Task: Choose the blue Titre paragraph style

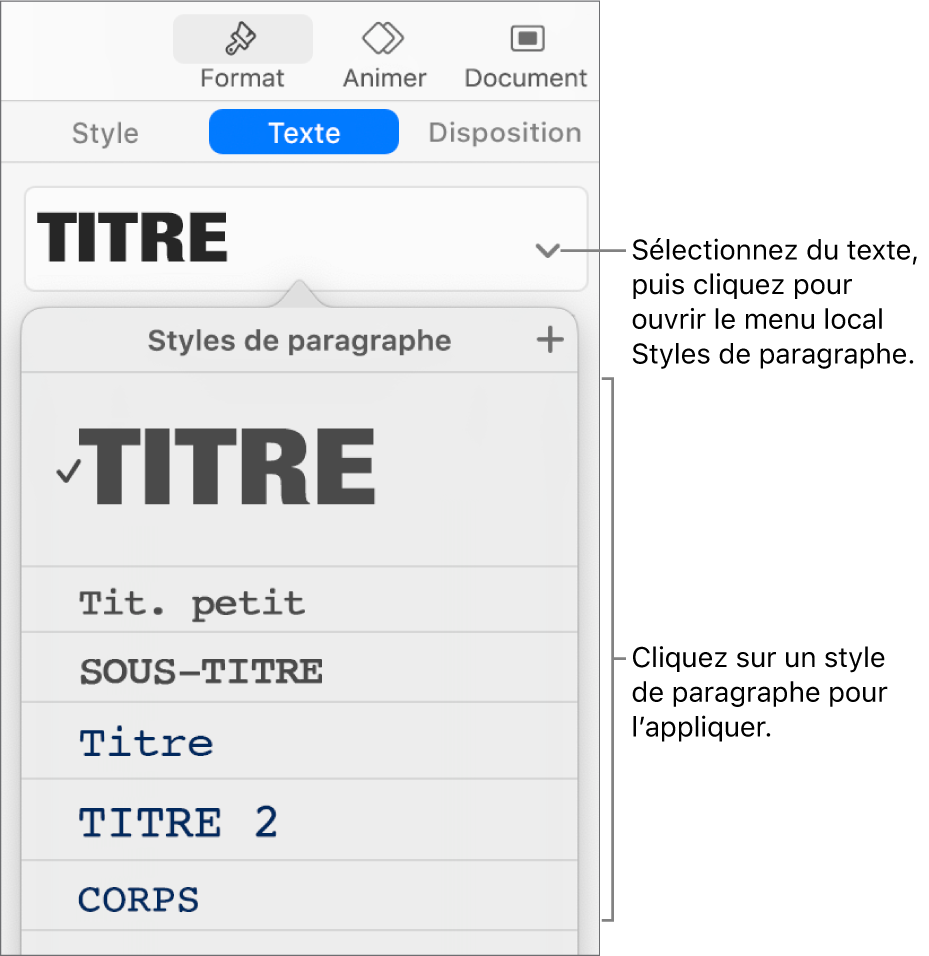Action: pos(147,743)
